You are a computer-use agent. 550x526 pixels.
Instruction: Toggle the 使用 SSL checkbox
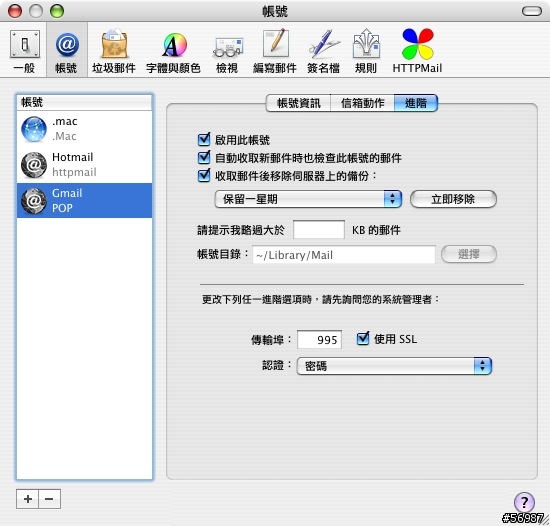(x=363, y=339)
